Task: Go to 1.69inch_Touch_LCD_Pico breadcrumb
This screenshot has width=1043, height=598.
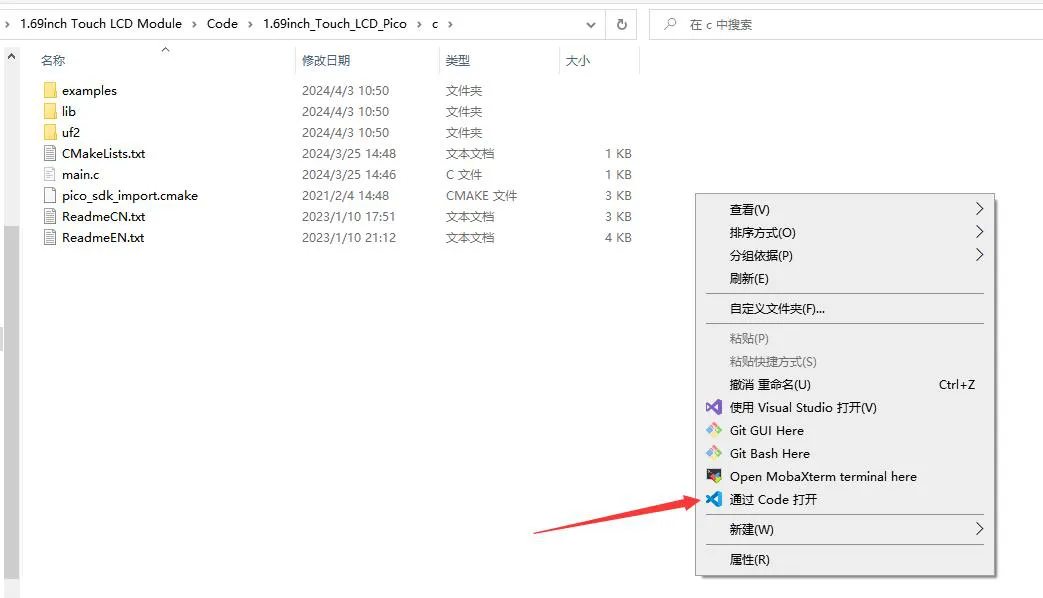Action: [x=335, y=24]
